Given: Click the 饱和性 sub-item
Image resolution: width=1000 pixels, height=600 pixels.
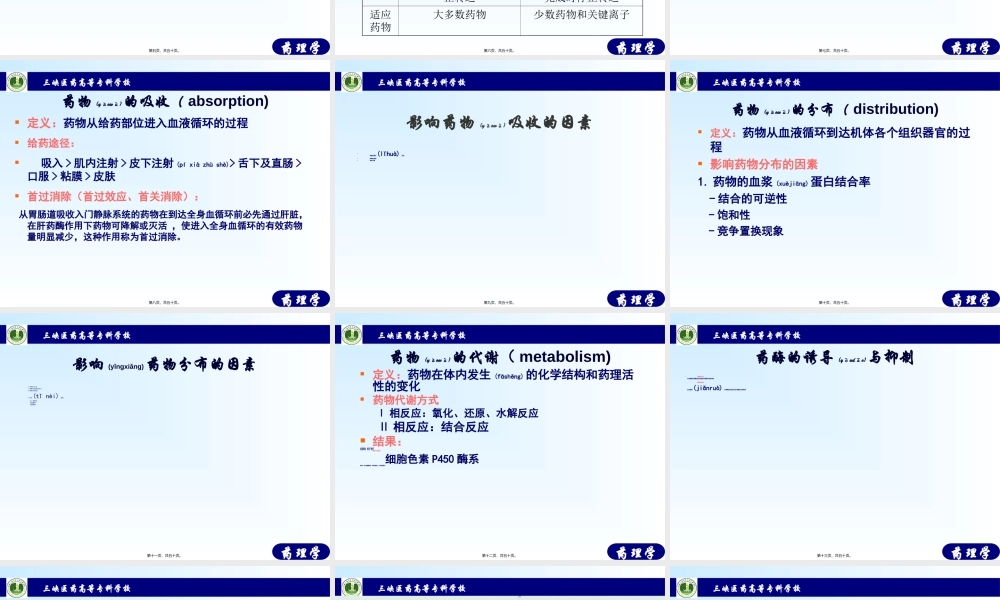Looking at the screenshot, I should [730, 215].
